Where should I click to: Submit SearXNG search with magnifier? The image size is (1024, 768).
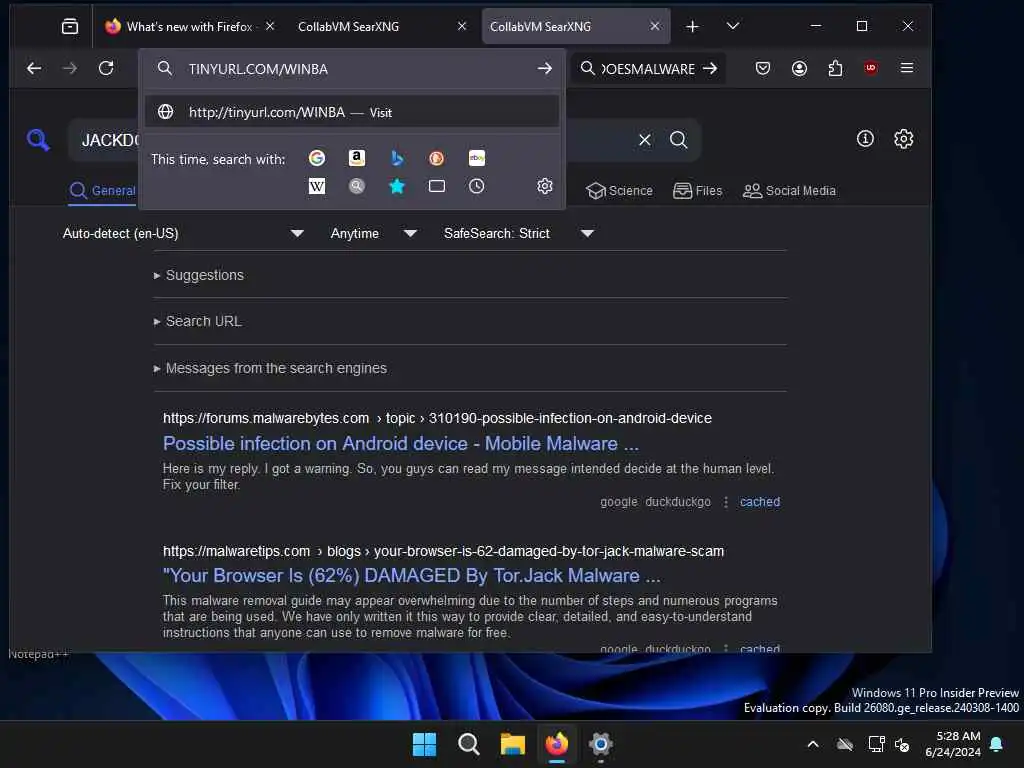click(x=679, y=140)
